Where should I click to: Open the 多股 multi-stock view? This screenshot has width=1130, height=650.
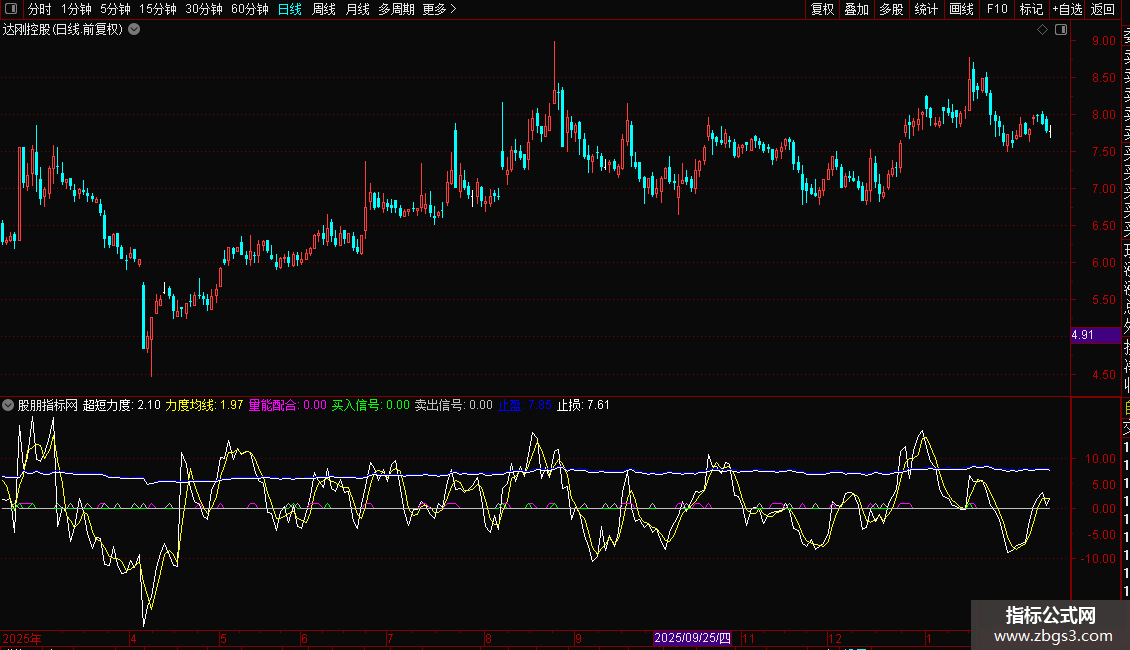click(891, 9)
